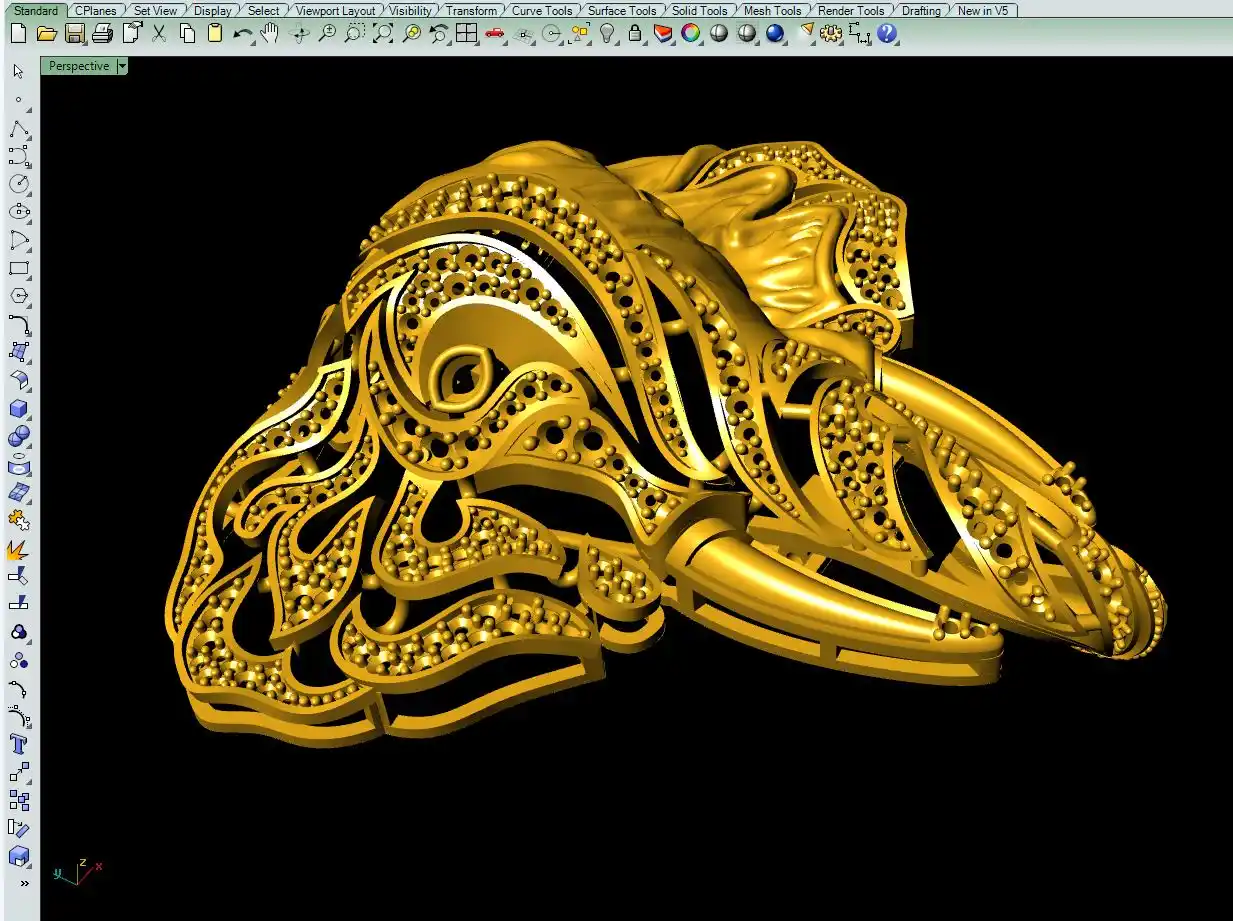Click the Box solid tool icon
This screenshot has height=921, width=1233.
click(19, 409)
